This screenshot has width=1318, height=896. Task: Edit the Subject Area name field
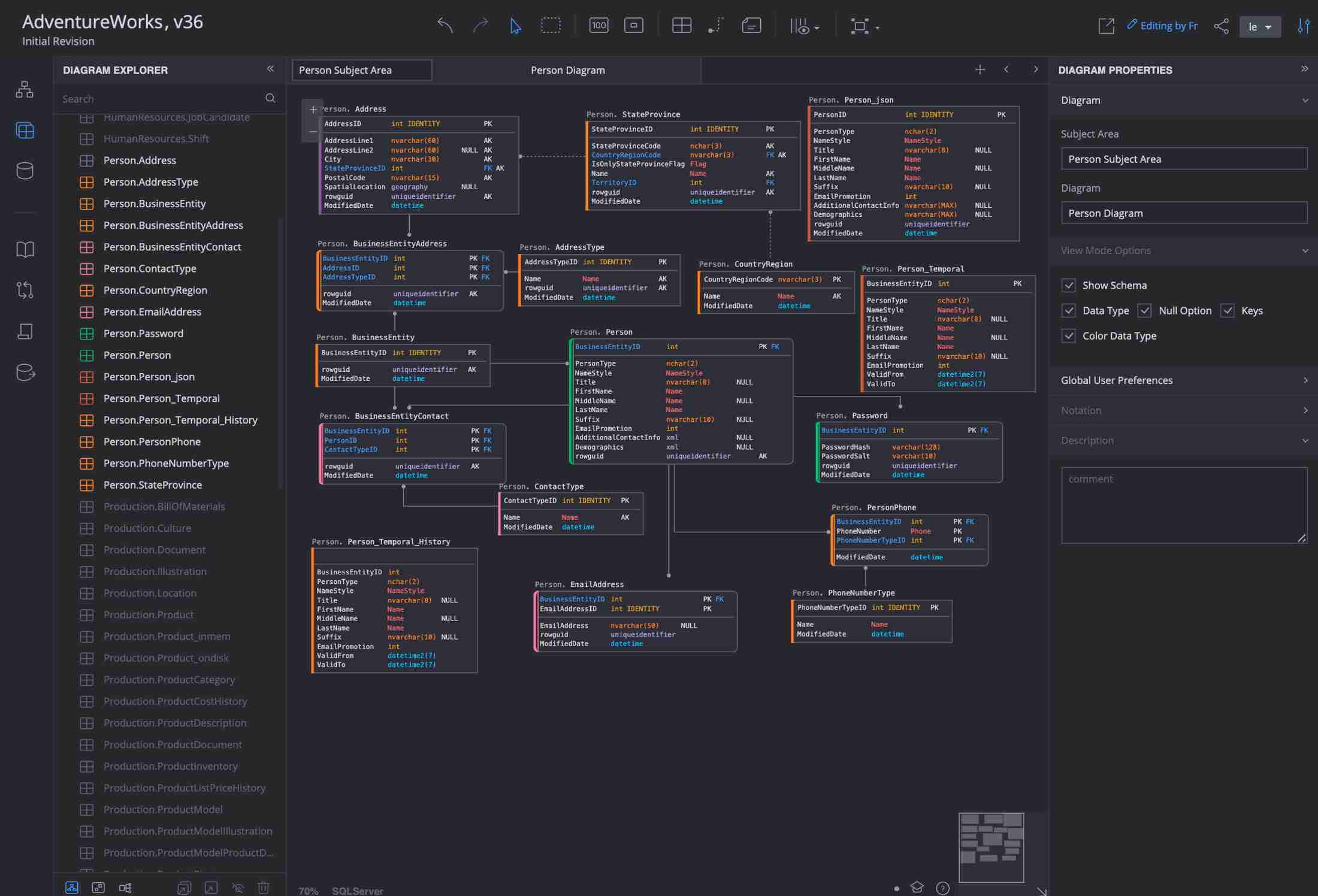pos(1184,159)
